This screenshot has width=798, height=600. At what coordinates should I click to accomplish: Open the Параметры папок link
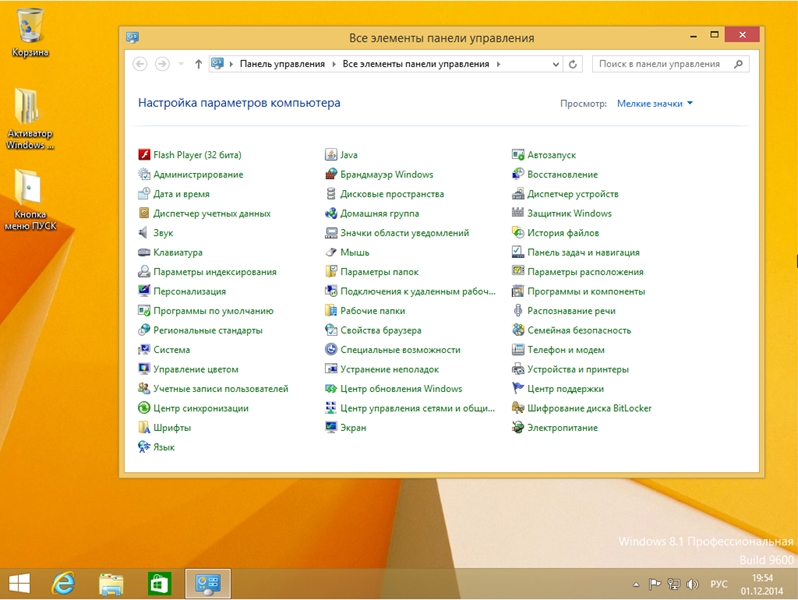tap(379, 272)
